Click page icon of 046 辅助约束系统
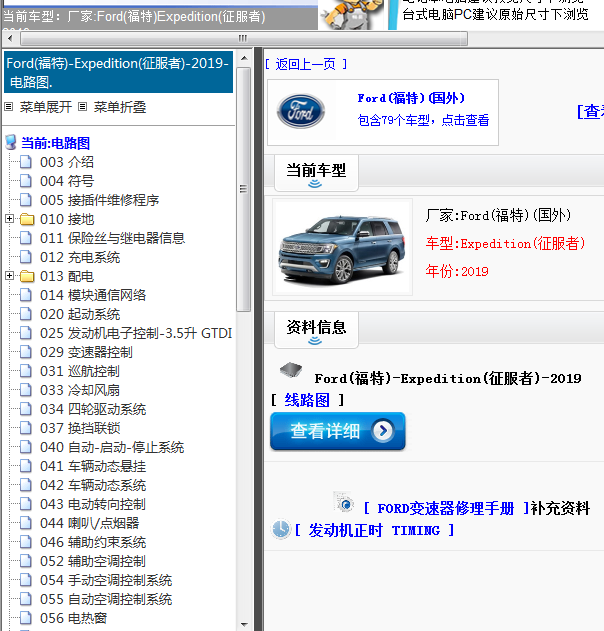604x631 pixels. [x=26, y=542]
